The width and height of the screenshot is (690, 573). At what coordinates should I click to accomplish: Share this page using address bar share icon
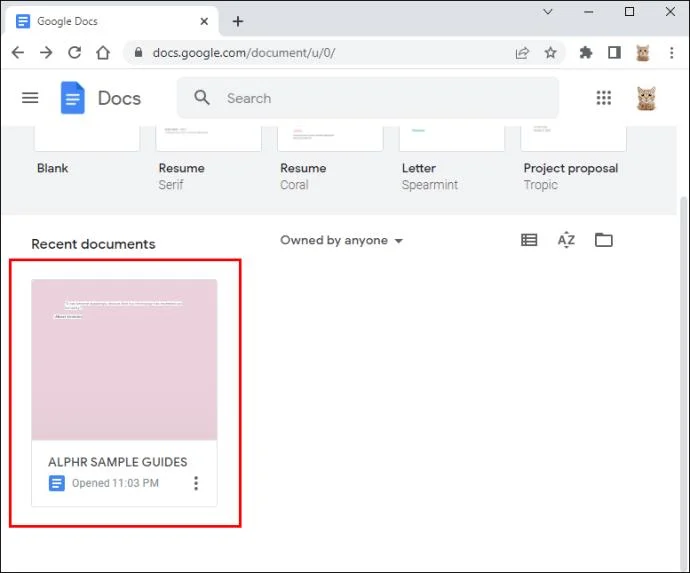click(522, 53)
